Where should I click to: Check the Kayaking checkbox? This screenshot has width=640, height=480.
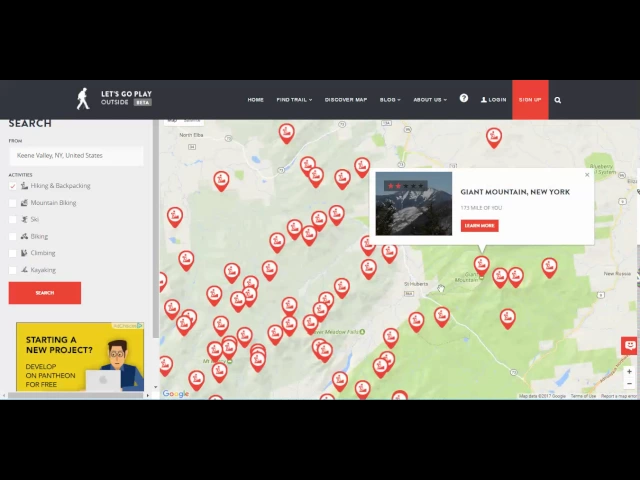[x=13, y=270]
